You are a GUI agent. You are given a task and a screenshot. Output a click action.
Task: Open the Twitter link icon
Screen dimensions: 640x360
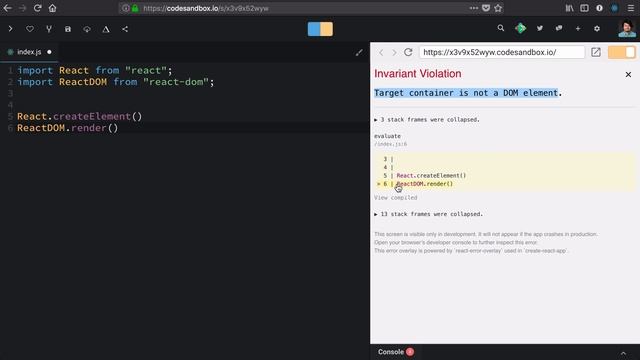pos(540,28)
